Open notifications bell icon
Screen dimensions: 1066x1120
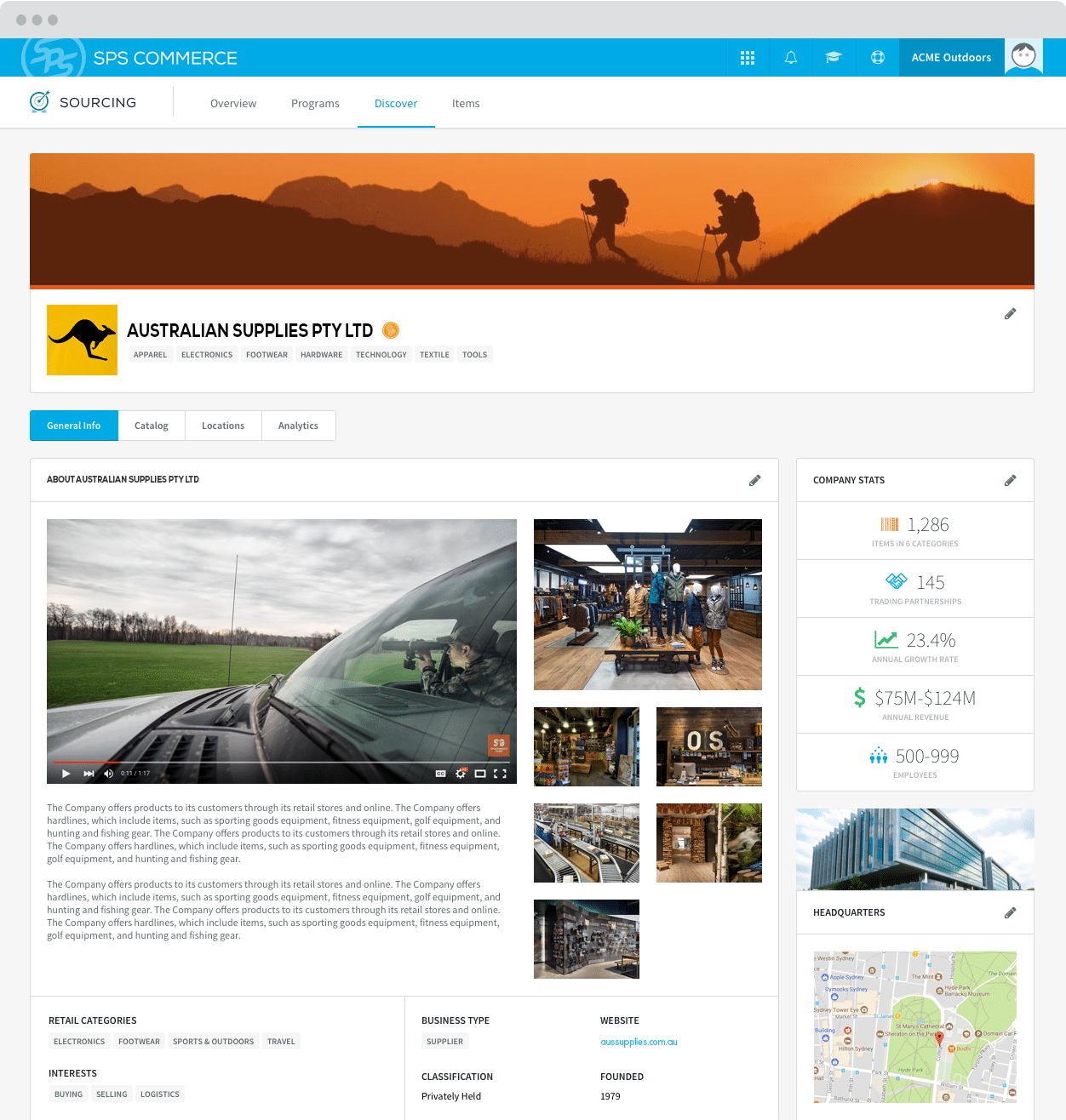791,58
